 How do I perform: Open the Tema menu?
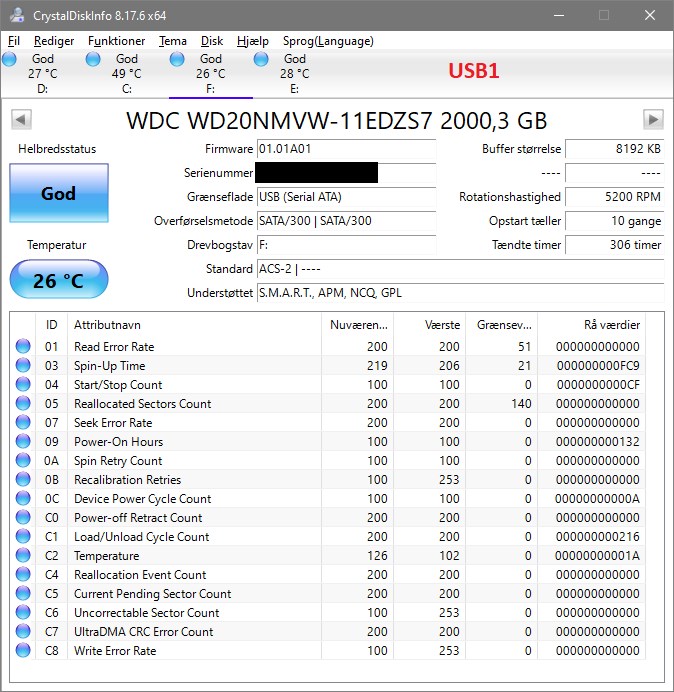tap(173, 41)
